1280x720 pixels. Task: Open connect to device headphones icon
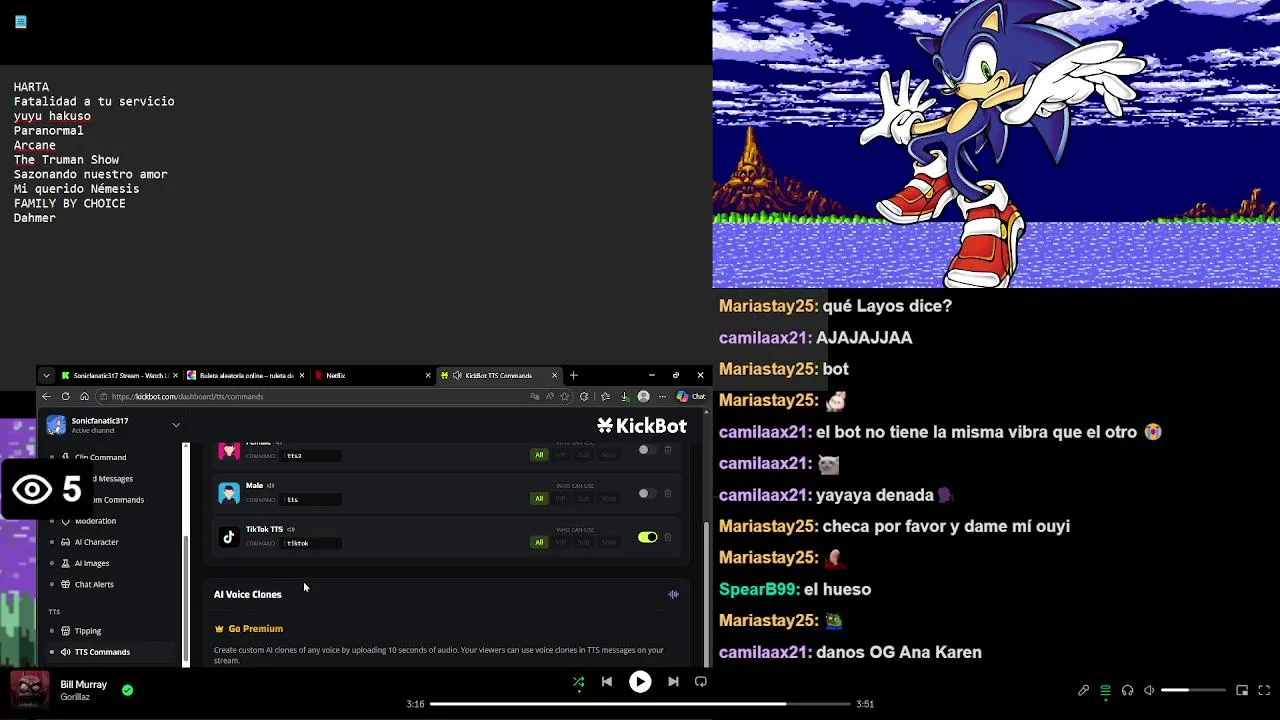[1127, 690]
